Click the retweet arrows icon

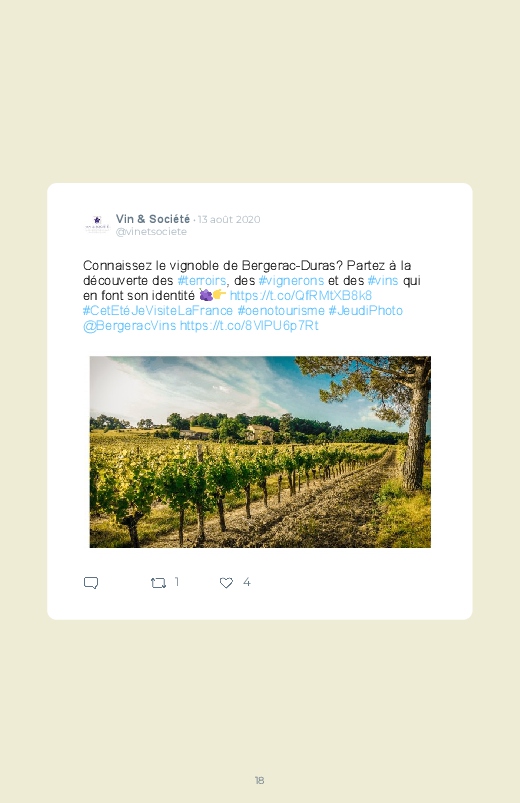[x=158, y=583]
